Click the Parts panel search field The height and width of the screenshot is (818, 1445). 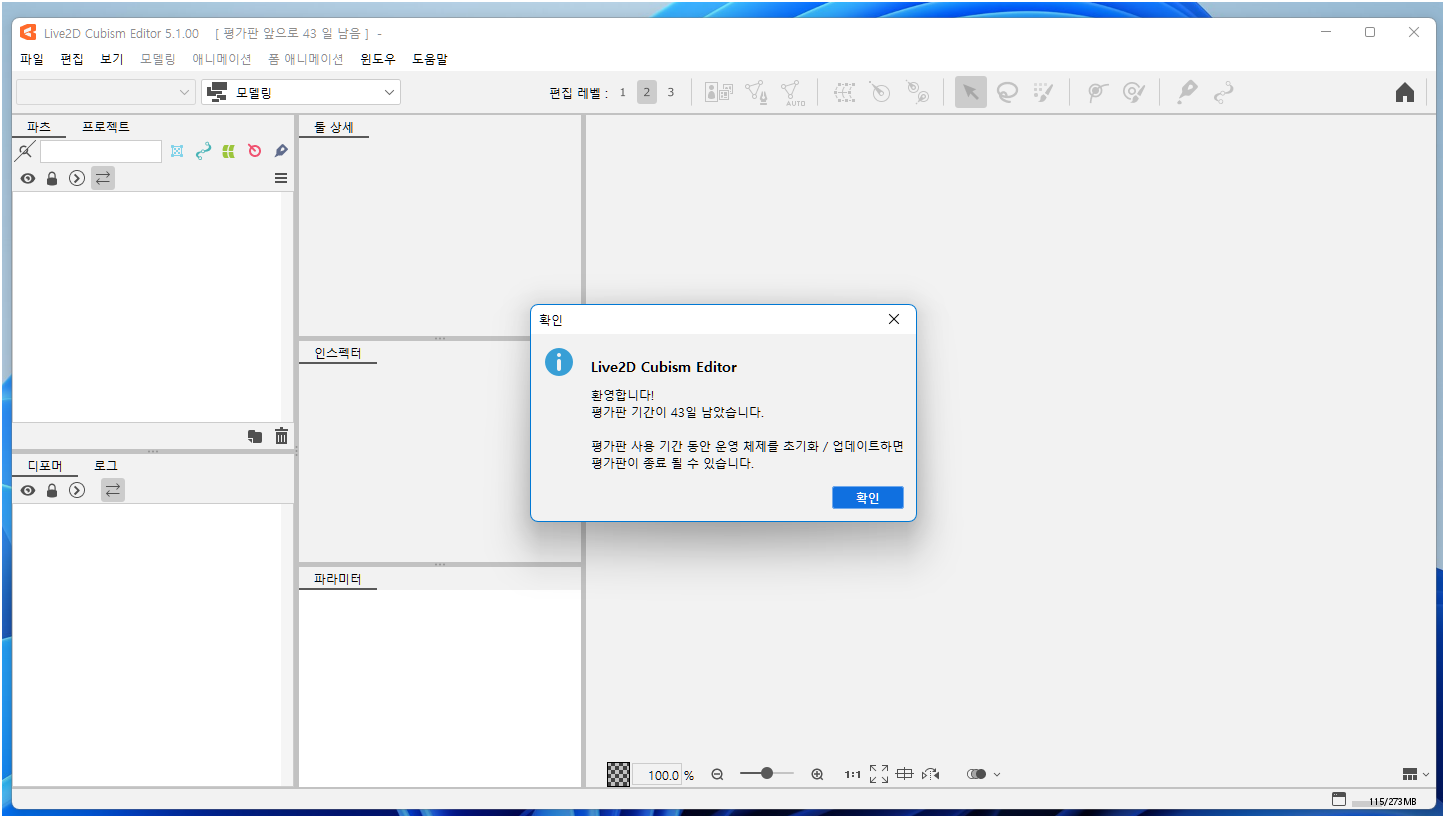pyautogui.click(x=101, y=151)
